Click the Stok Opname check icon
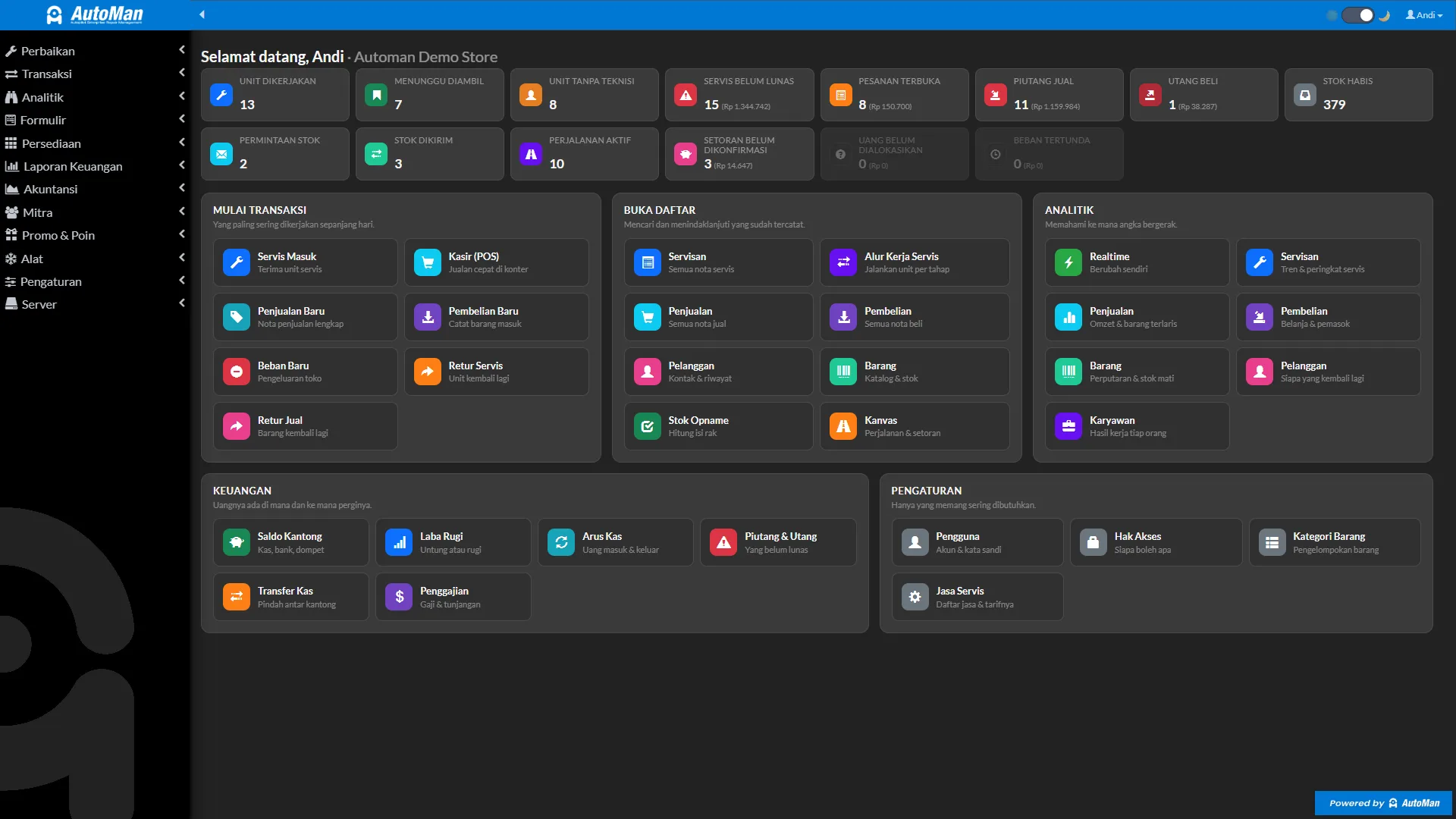This screenshot has width=1456, height=819. tap(648, 426)
